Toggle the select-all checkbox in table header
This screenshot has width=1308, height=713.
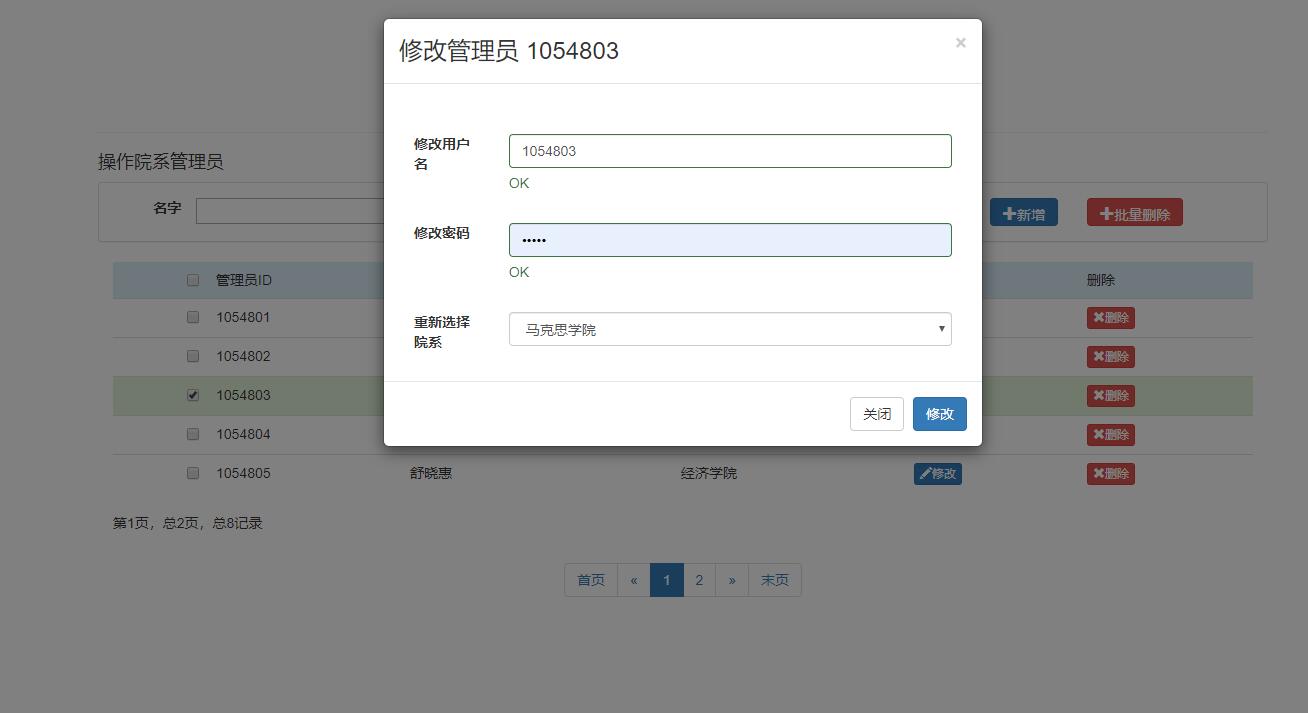[192, 280]
